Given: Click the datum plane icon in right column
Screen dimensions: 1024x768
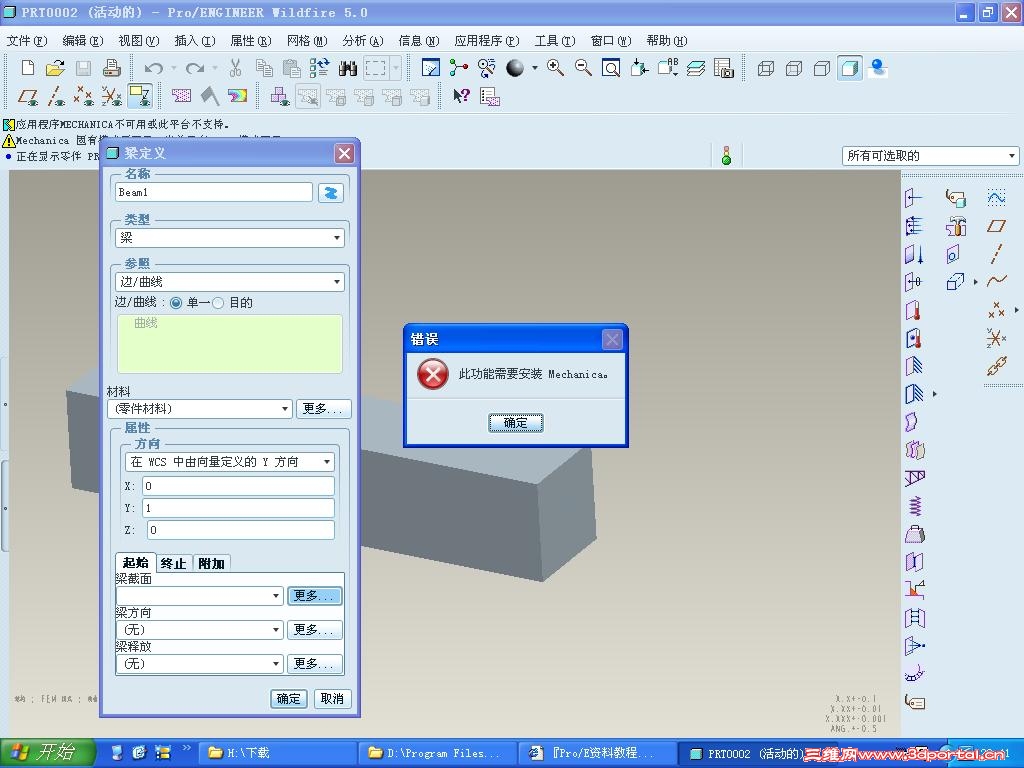Looking at the screenshot, I should (x=997, y=226).
